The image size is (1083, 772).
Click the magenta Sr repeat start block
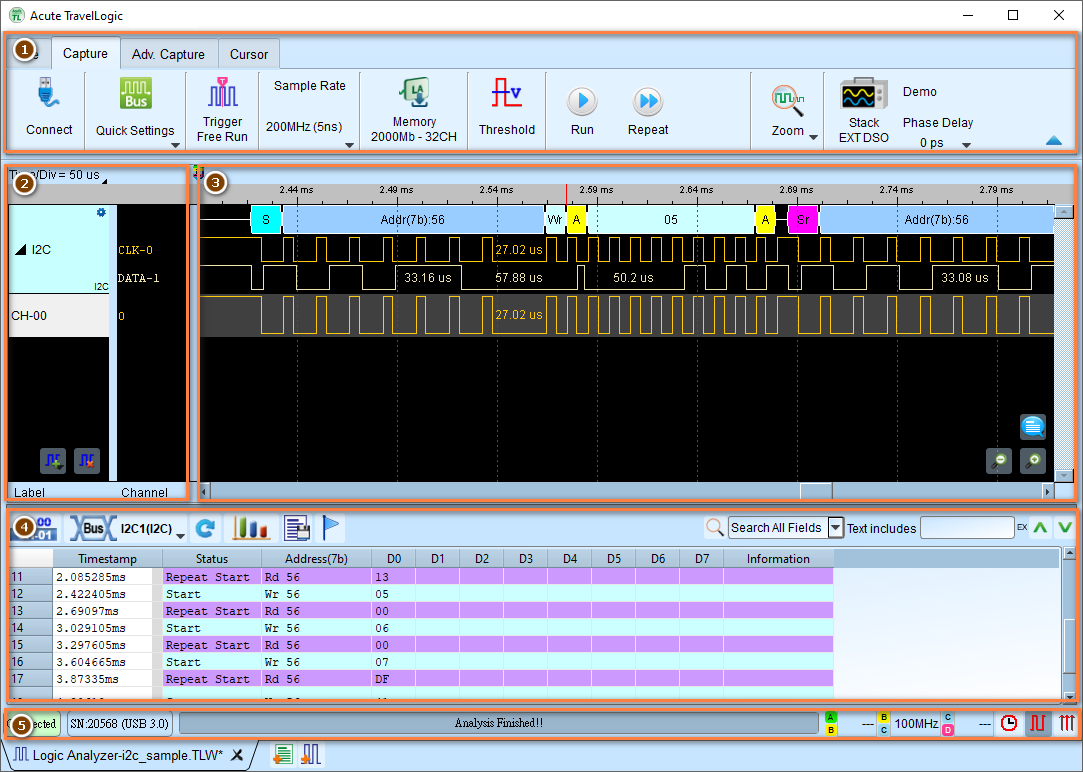803,220
